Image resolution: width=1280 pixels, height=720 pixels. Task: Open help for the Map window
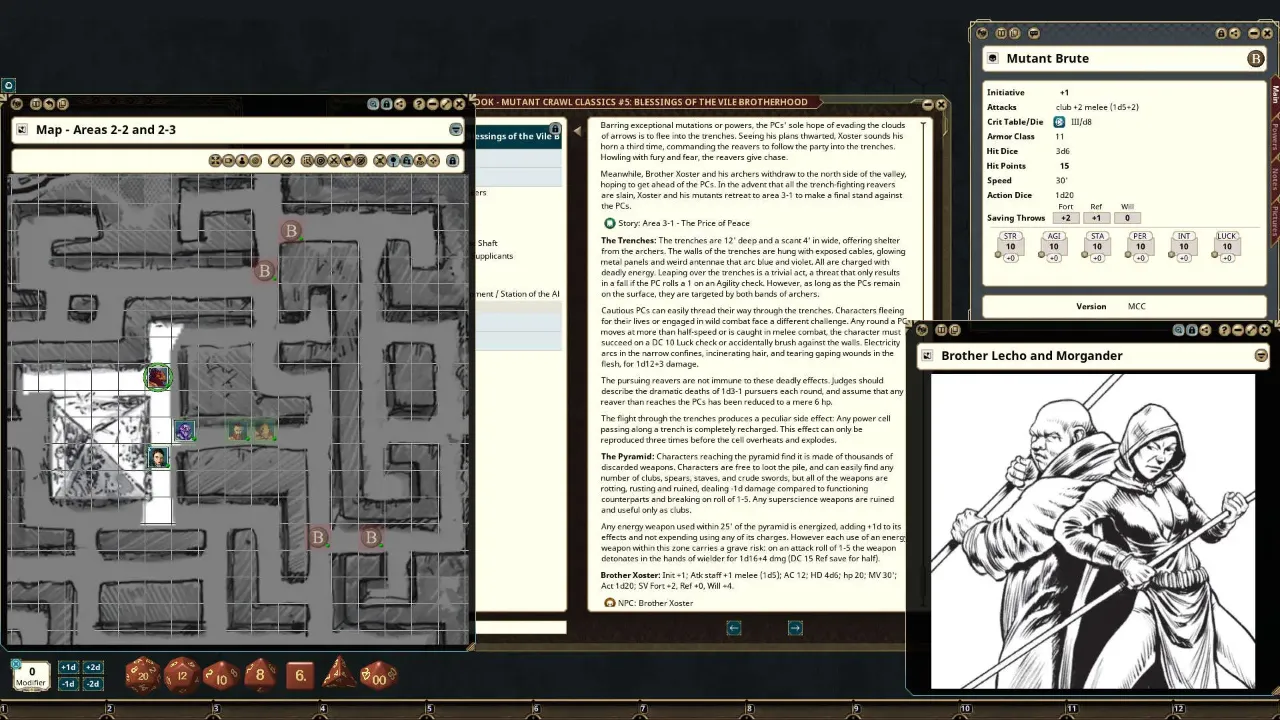(419, 104)
